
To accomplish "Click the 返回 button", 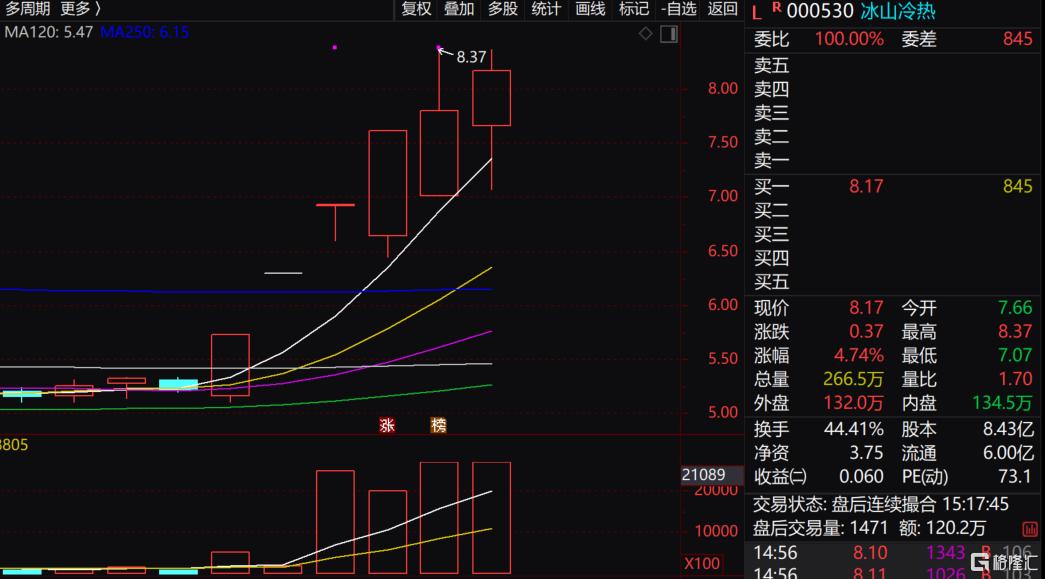I will 722,9.
